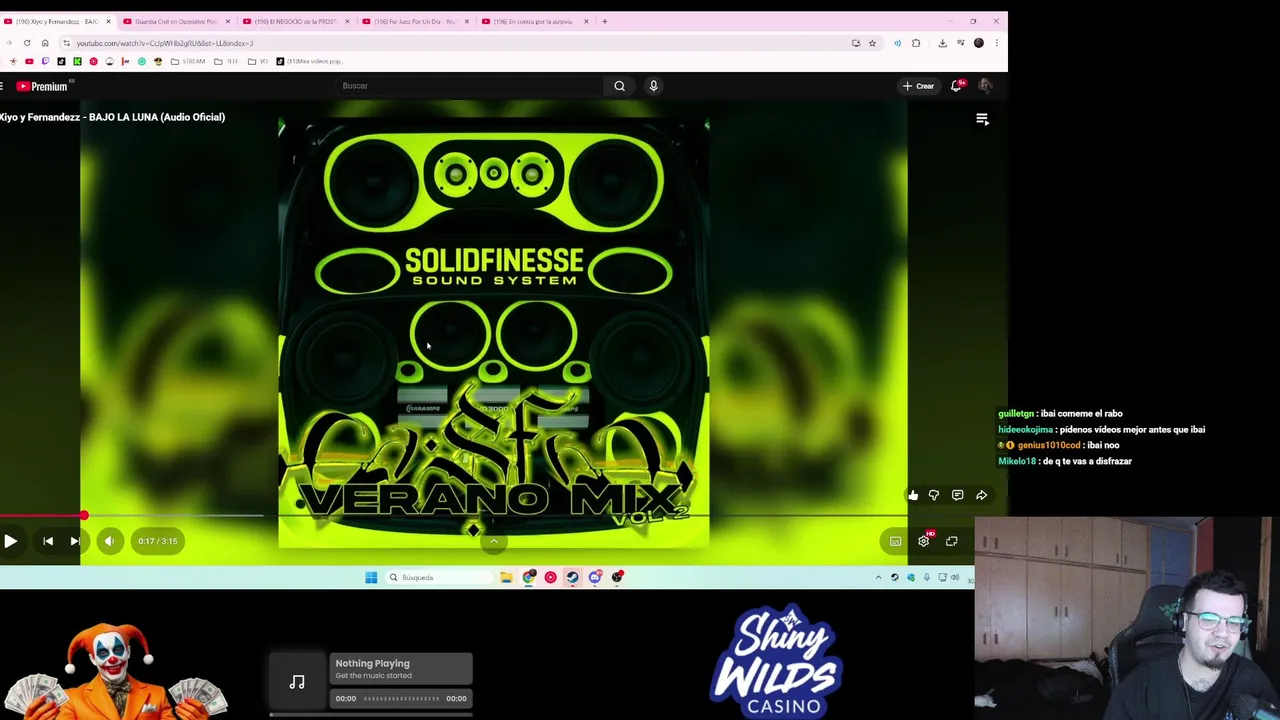Focus the Buscar search field
This screenshot has width=1280, height=720.
tap(470, 86)
